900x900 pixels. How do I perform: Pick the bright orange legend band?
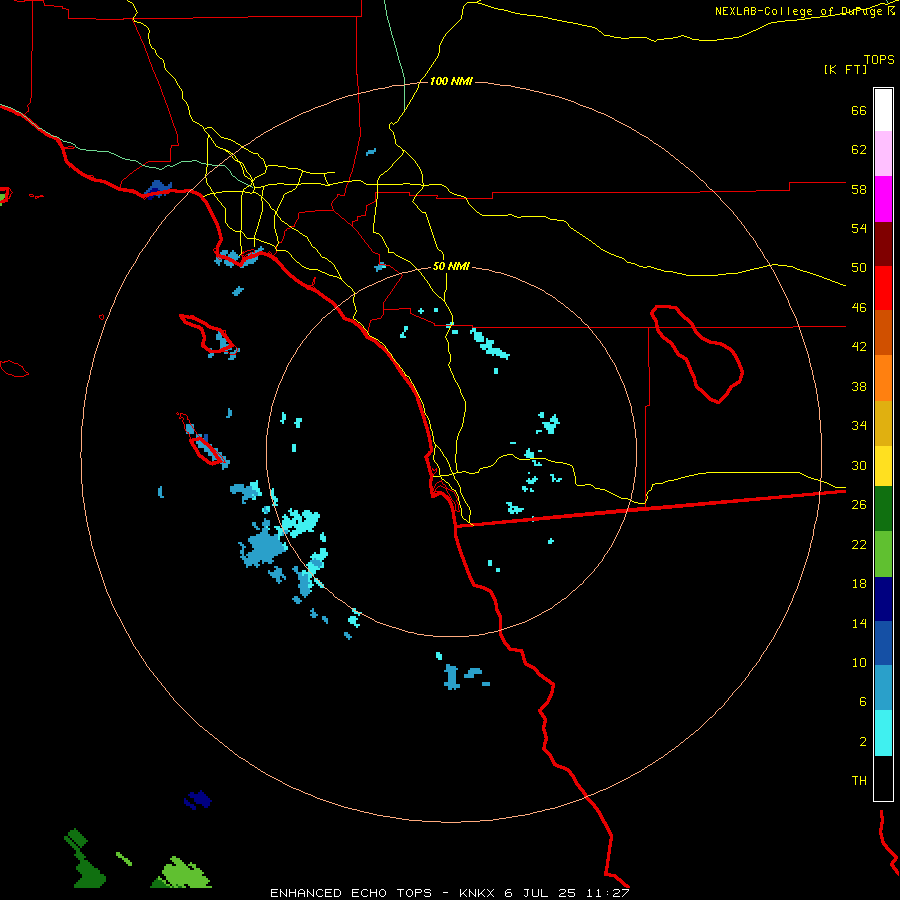(883, 378)
